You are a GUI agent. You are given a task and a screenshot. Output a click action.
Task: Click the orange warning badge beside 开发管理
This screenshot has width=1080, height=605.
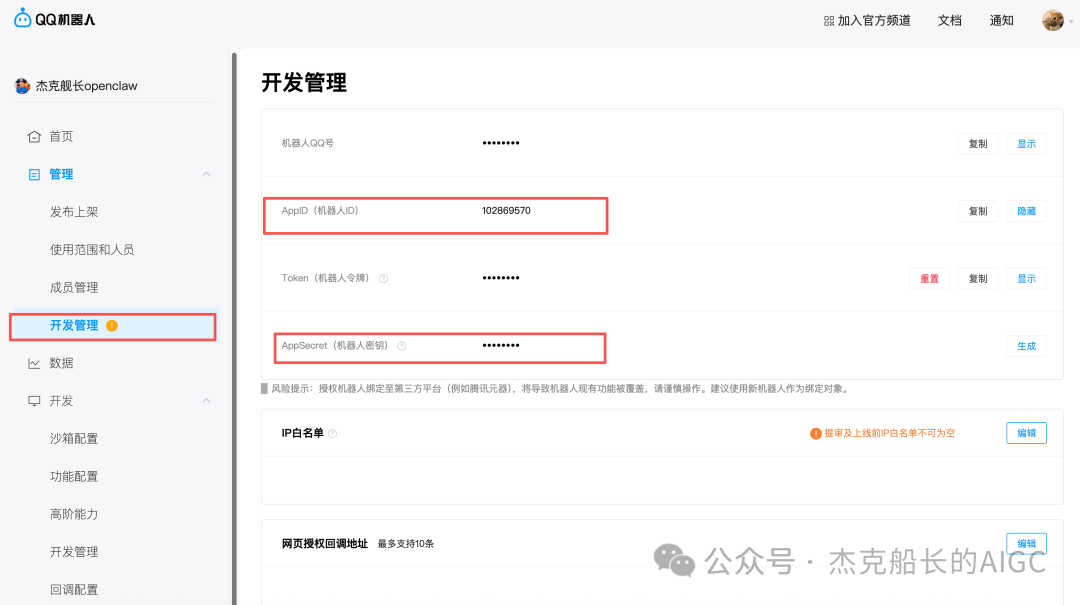pyautogui.click(x=112, y=325)
